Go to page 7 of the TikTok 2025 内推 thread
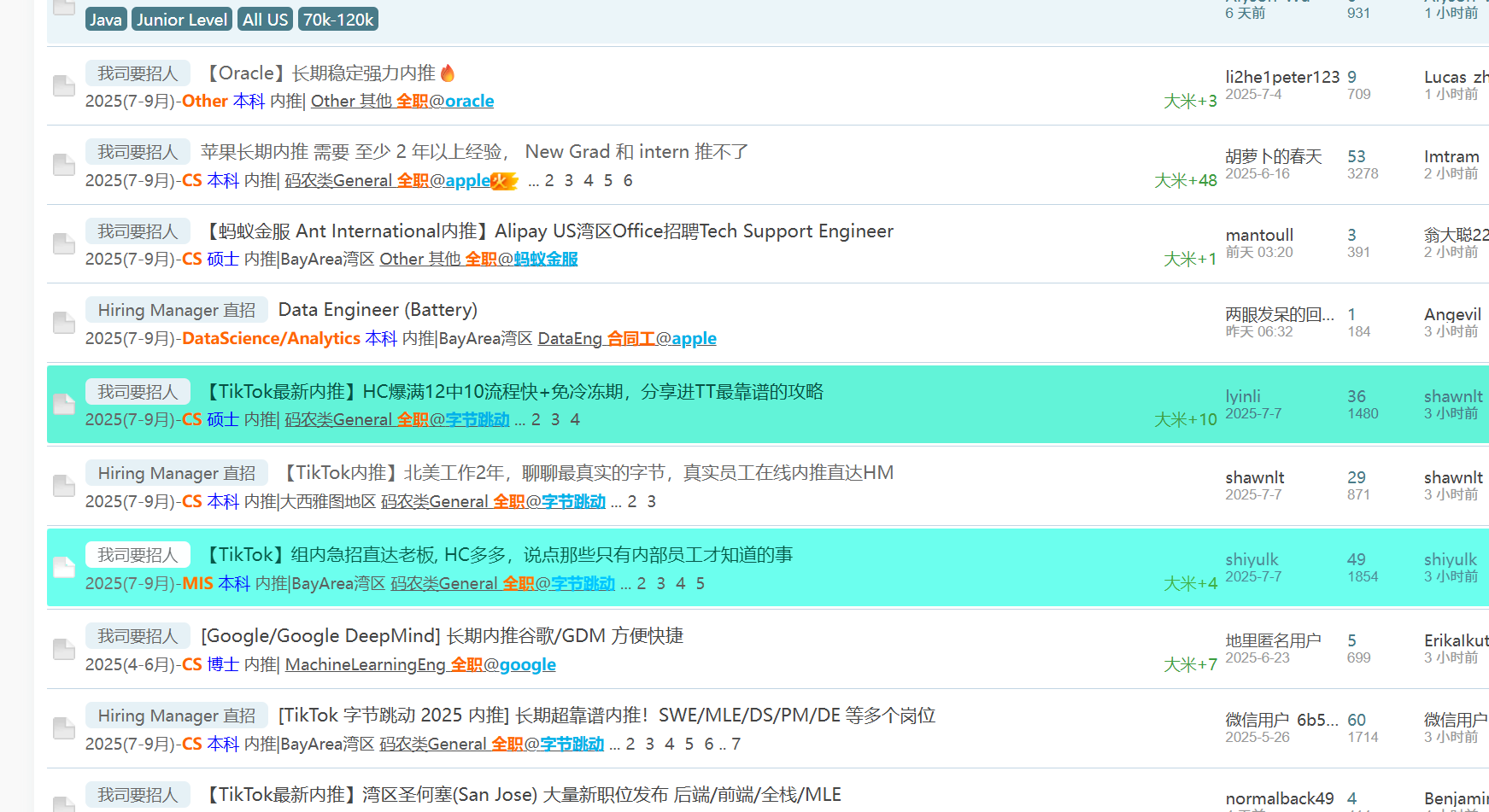Viewport: 1489px width, 812px height. tap(736, 745)
